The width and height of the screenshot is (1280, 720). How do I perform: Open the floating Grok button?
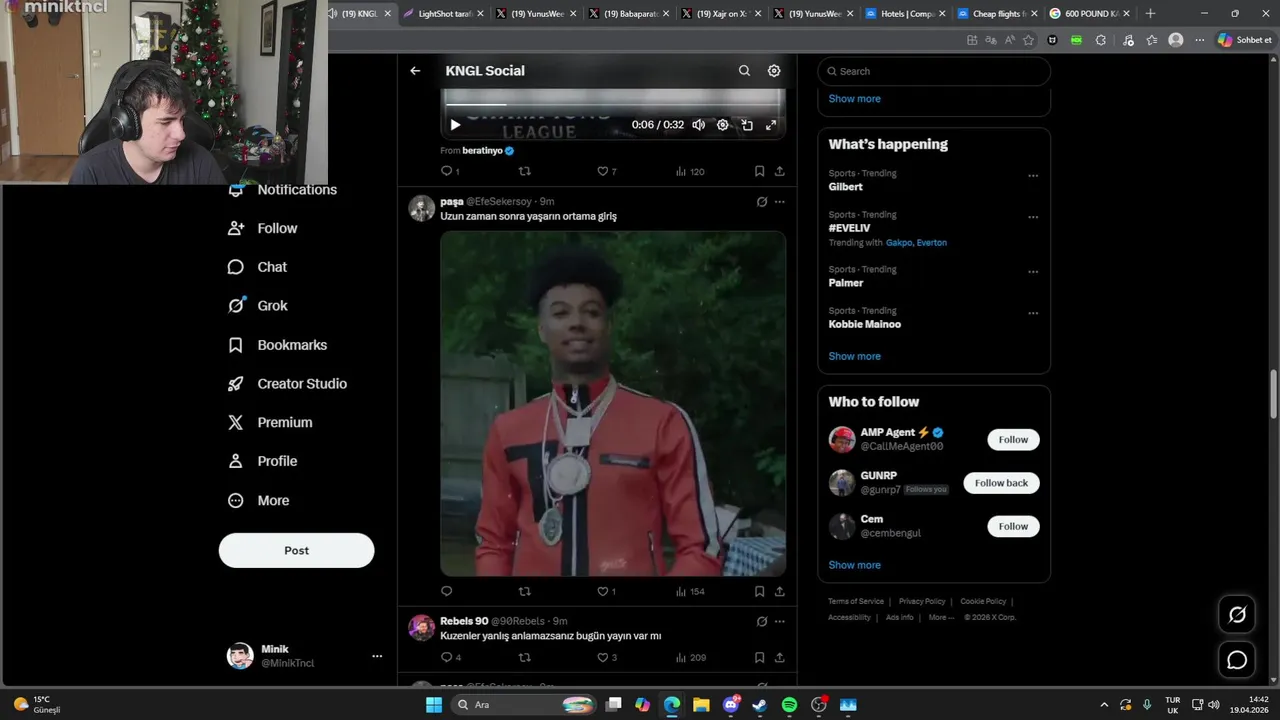pos(1237,615)
